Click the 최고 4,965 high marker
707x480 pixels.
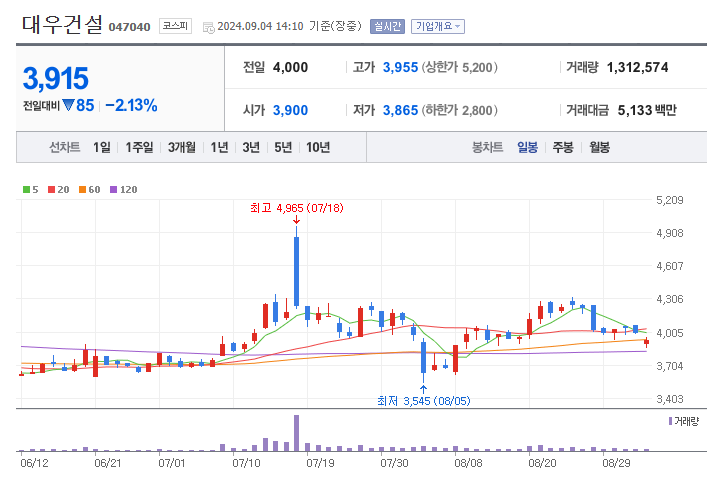coord(296,209)
